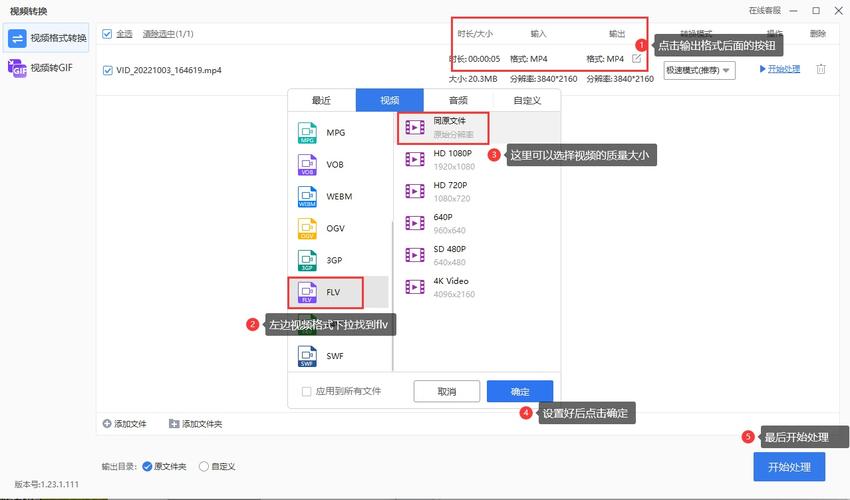
Task: Open the 视频转GIF sidebar icon
Action: coord(17,68)
